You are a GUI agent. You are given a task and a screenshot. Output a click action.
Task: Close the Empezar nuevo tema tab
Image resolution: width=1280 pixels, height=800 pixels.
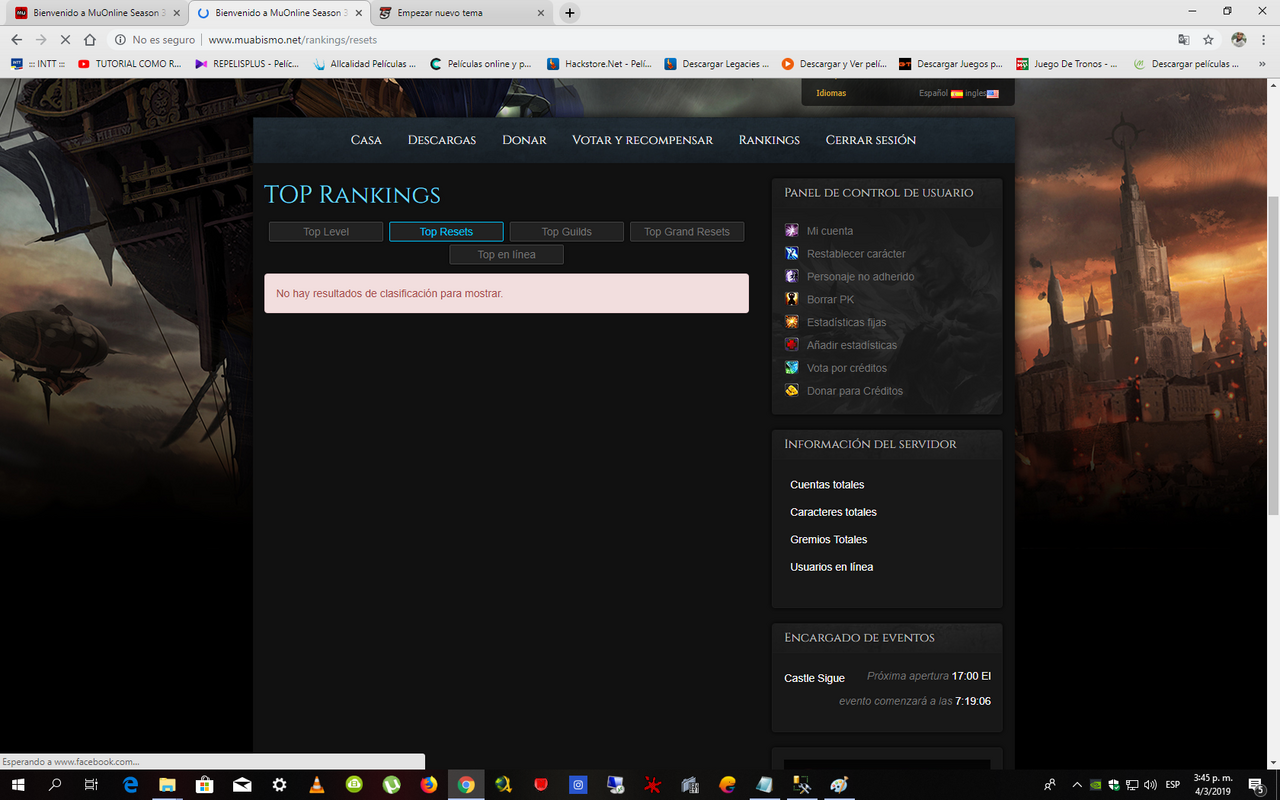click(x=541, y=13)
